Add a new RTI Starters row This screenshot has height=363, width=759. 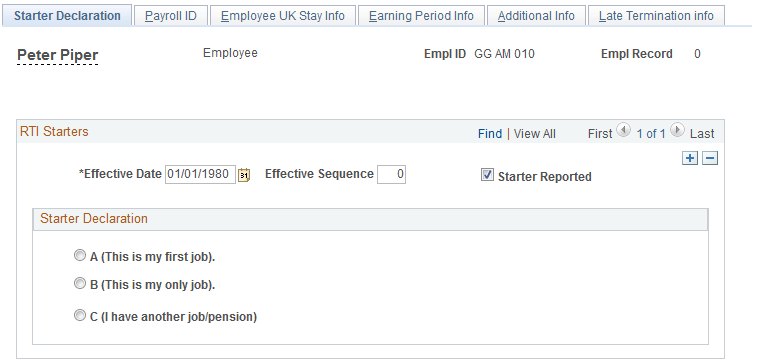690,158
